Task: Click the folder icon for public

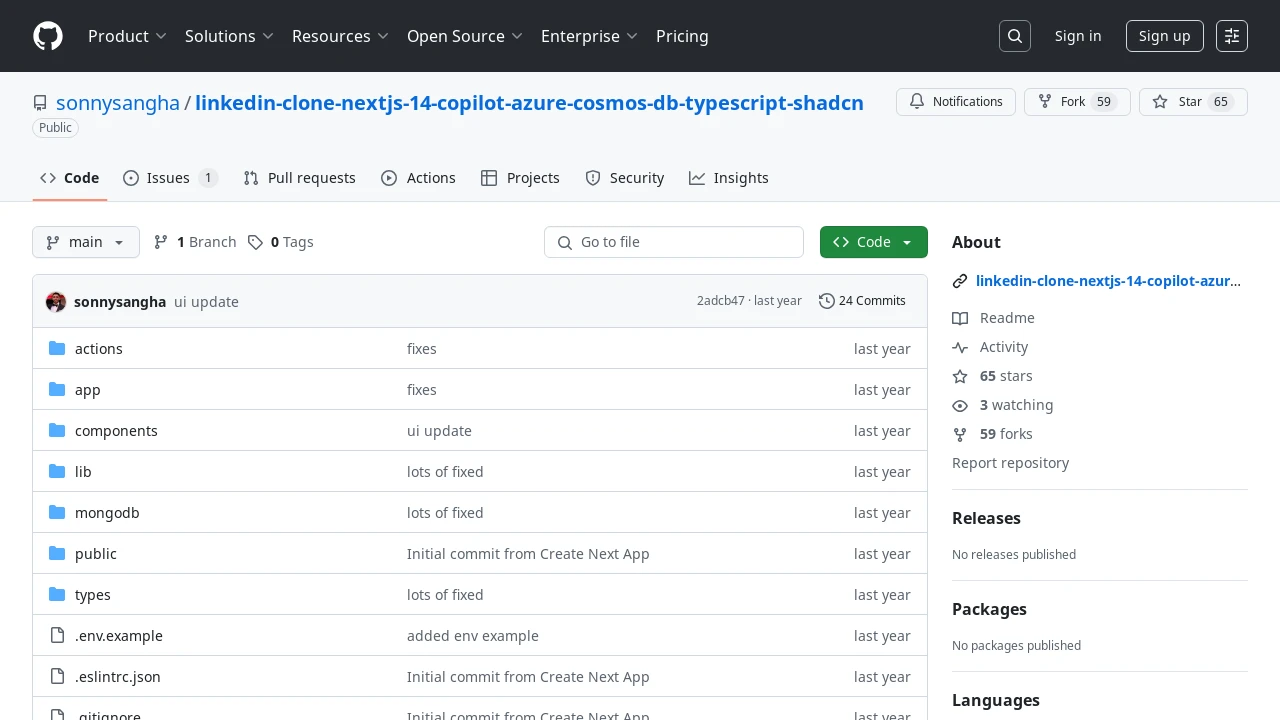Action: pos(57,554)
